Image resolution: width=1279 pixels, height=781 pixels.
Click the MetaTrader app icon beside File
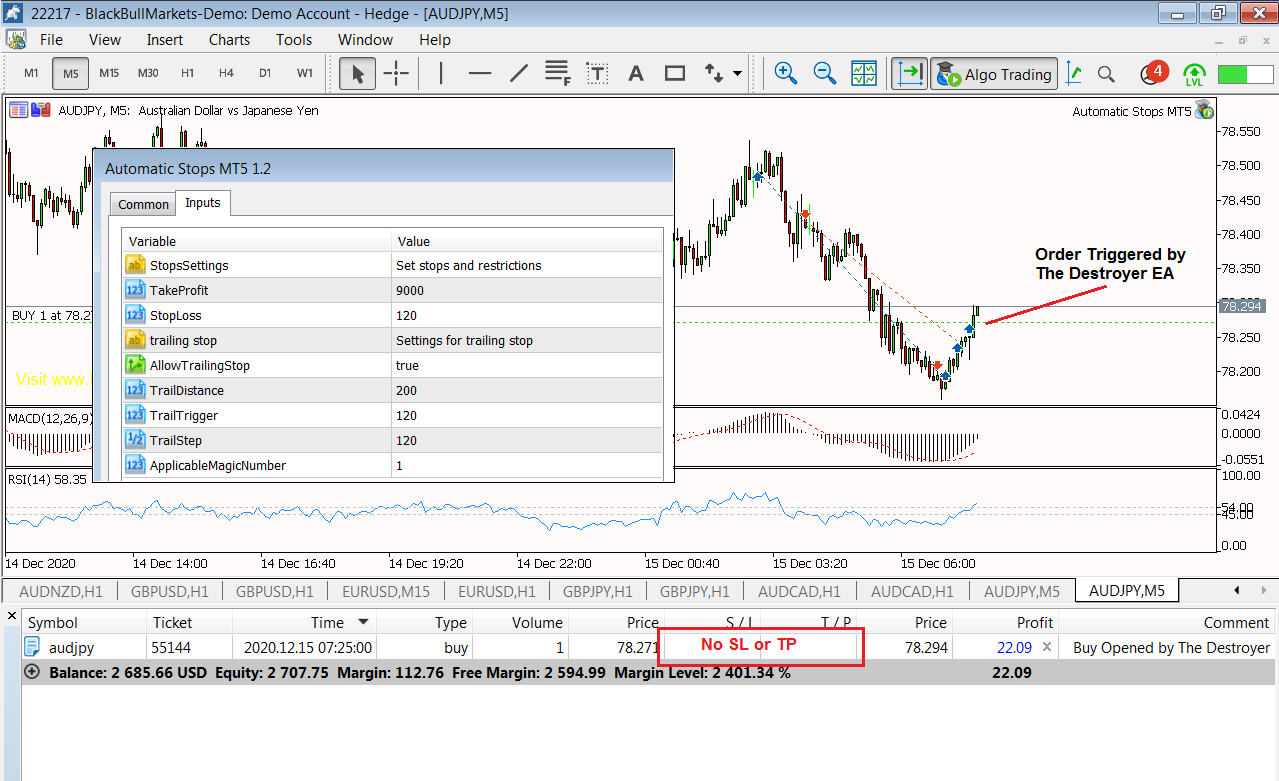pos(16,39)
